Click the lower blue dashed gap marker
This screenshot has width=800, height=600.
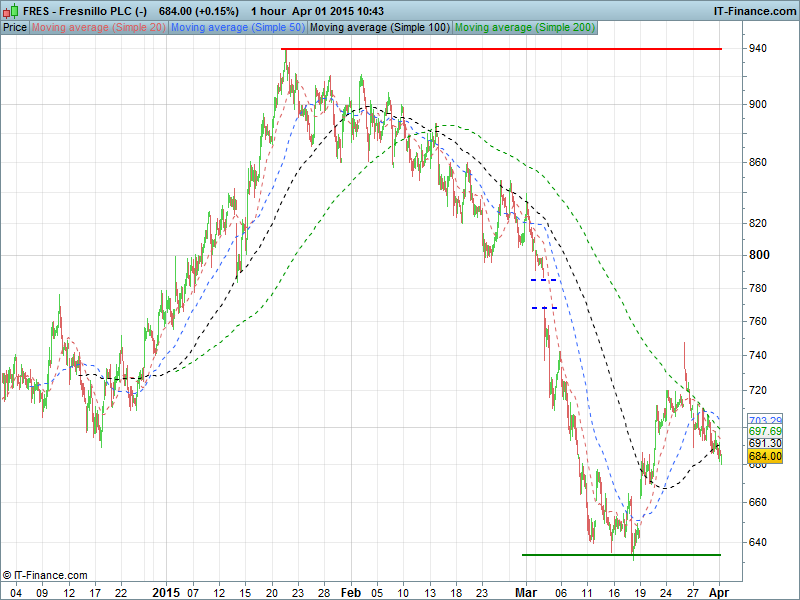point(543,308)
